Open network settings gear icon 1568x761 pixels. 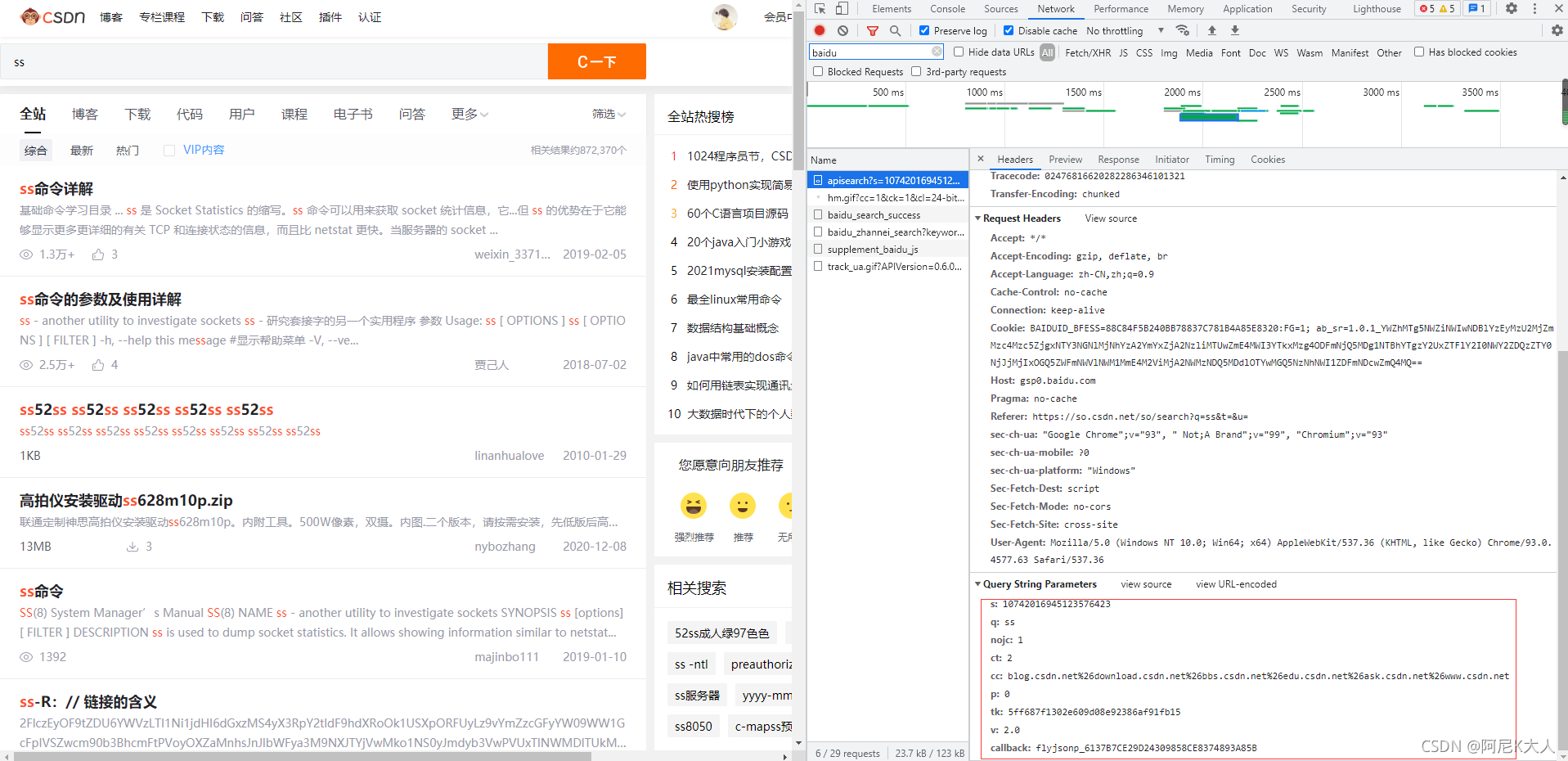1557,30
